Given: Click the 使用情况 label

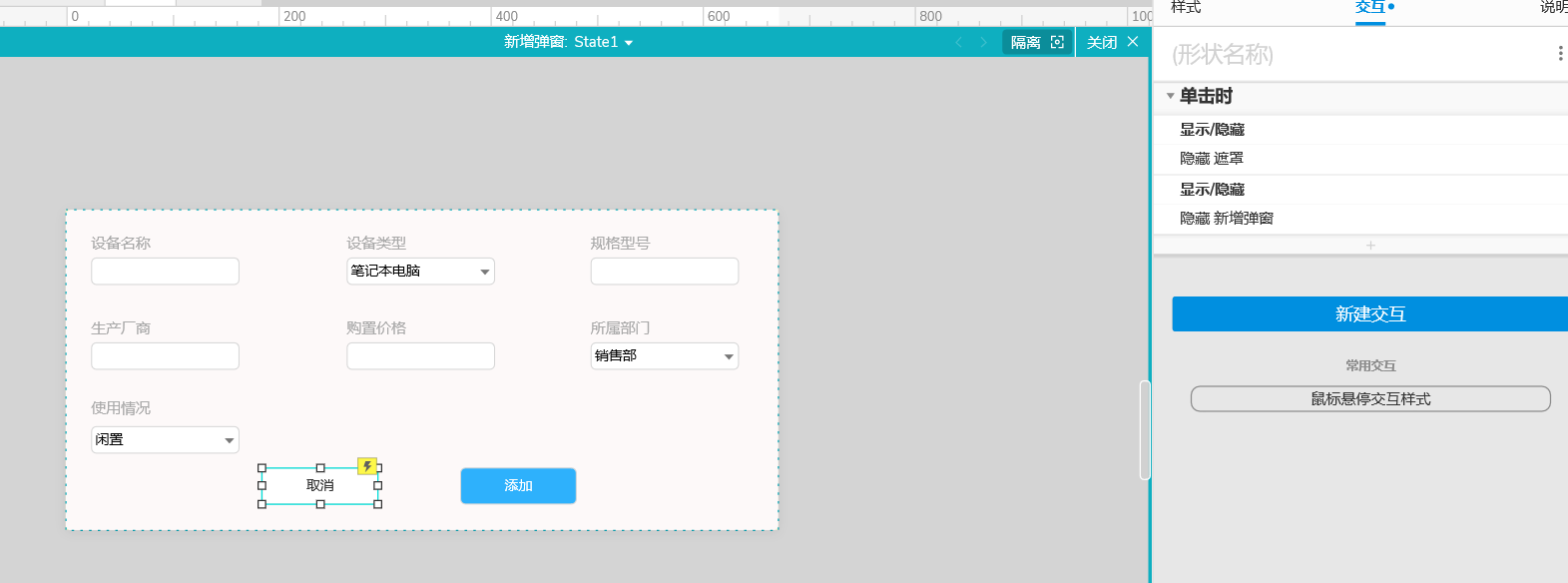Looking at the screenshot, I should (x=121, y=408).
